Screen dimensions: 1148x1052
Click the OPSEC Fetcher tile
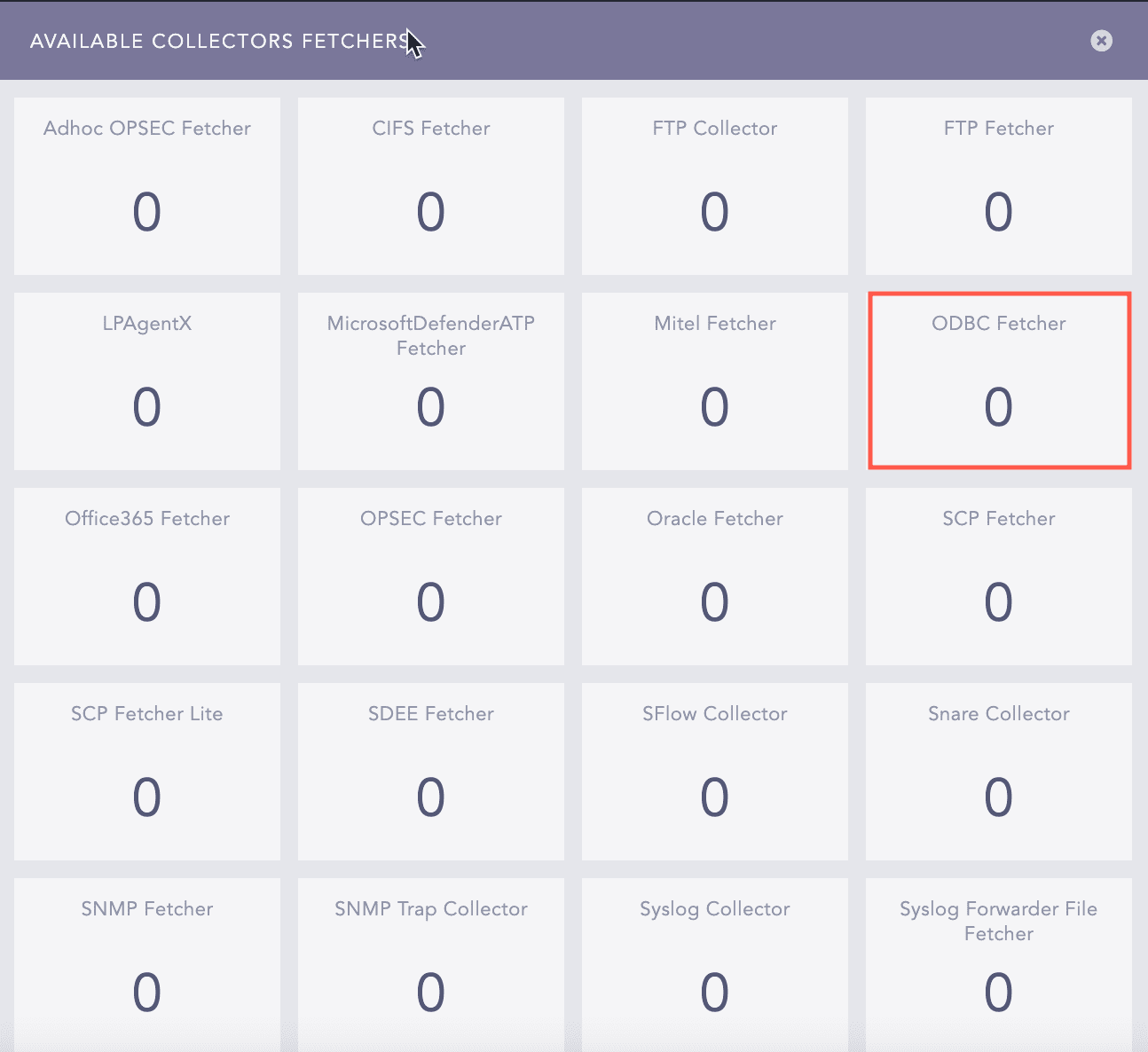[x=431, y=577]
